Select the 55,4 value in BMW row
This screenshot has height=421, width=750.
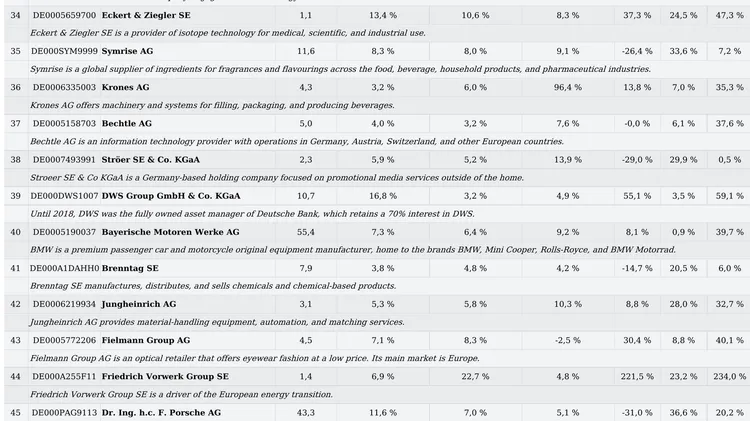(306, 232)
